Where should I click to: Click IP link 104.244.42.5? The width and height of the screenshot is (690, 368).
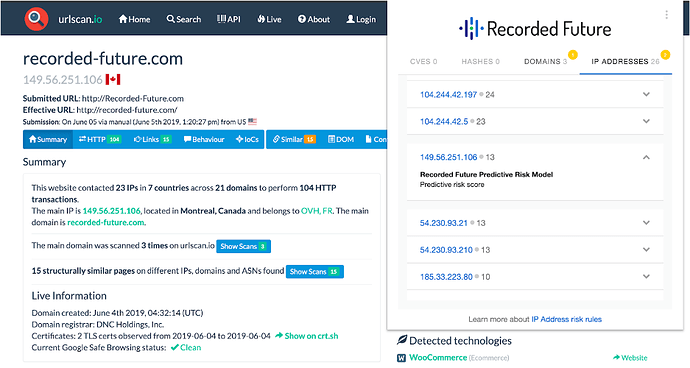[x=444, y=121]
